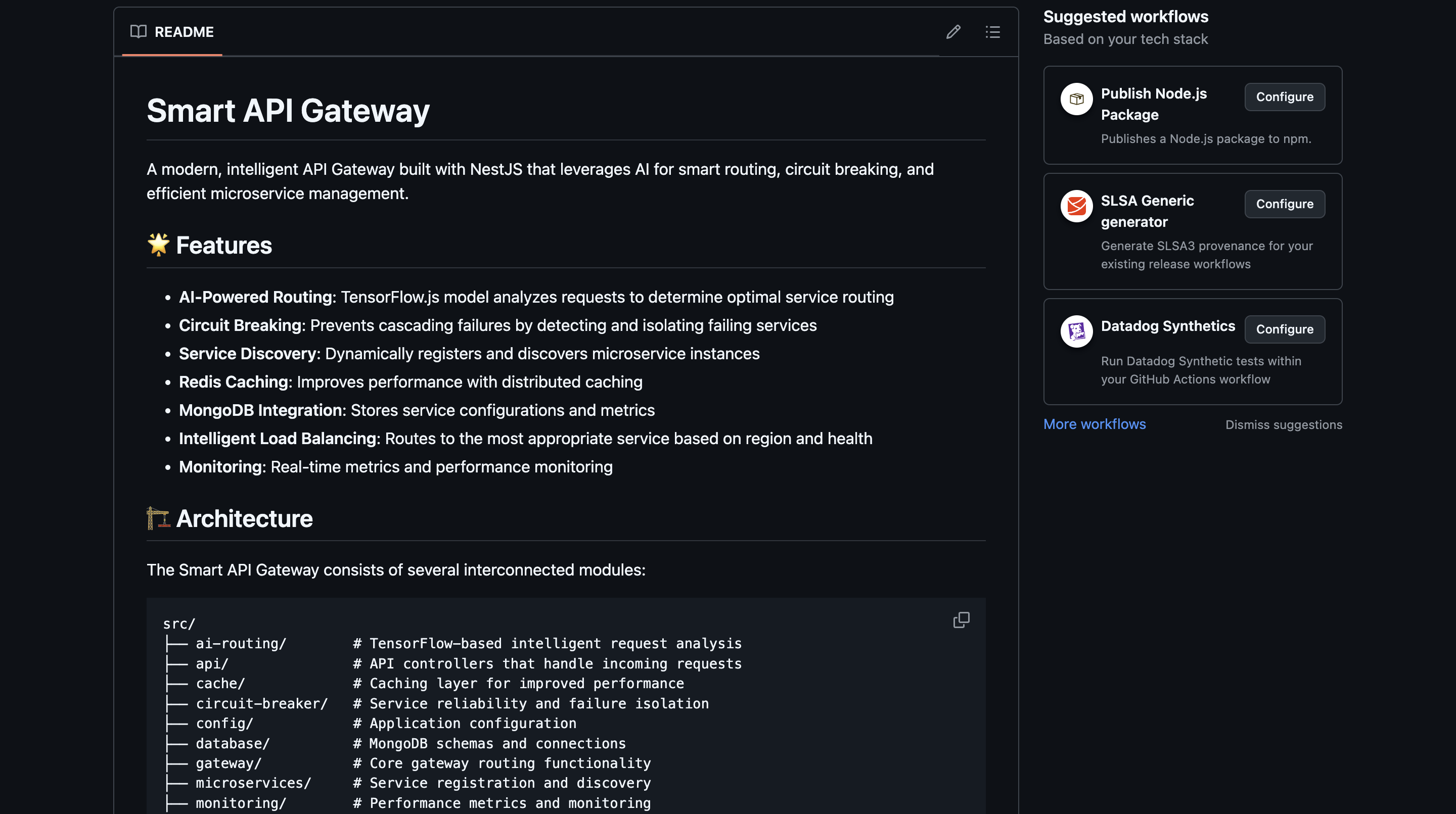1456x814 pixels.
Task: Click the AI-Powered Routing bullet text
Action: tap(536, 297)
